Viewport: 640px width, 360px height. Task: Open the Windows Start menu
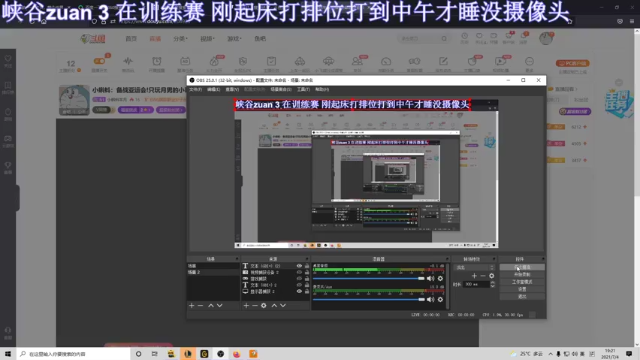click(8, 354)
